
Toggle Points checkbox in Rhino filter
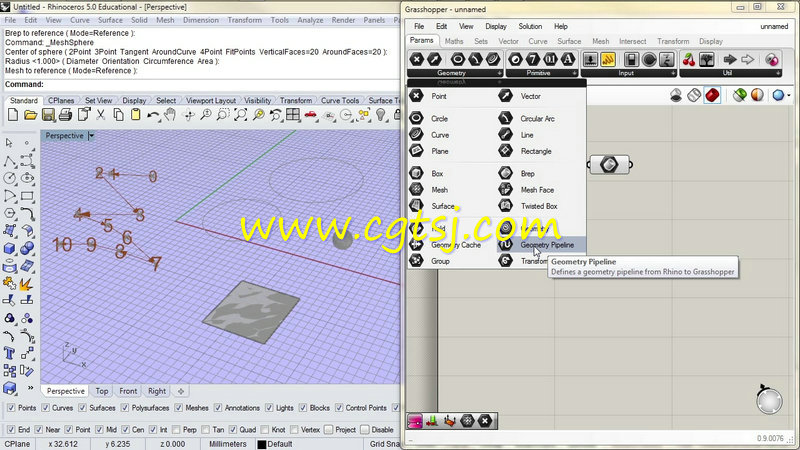(x=11, y=408)
